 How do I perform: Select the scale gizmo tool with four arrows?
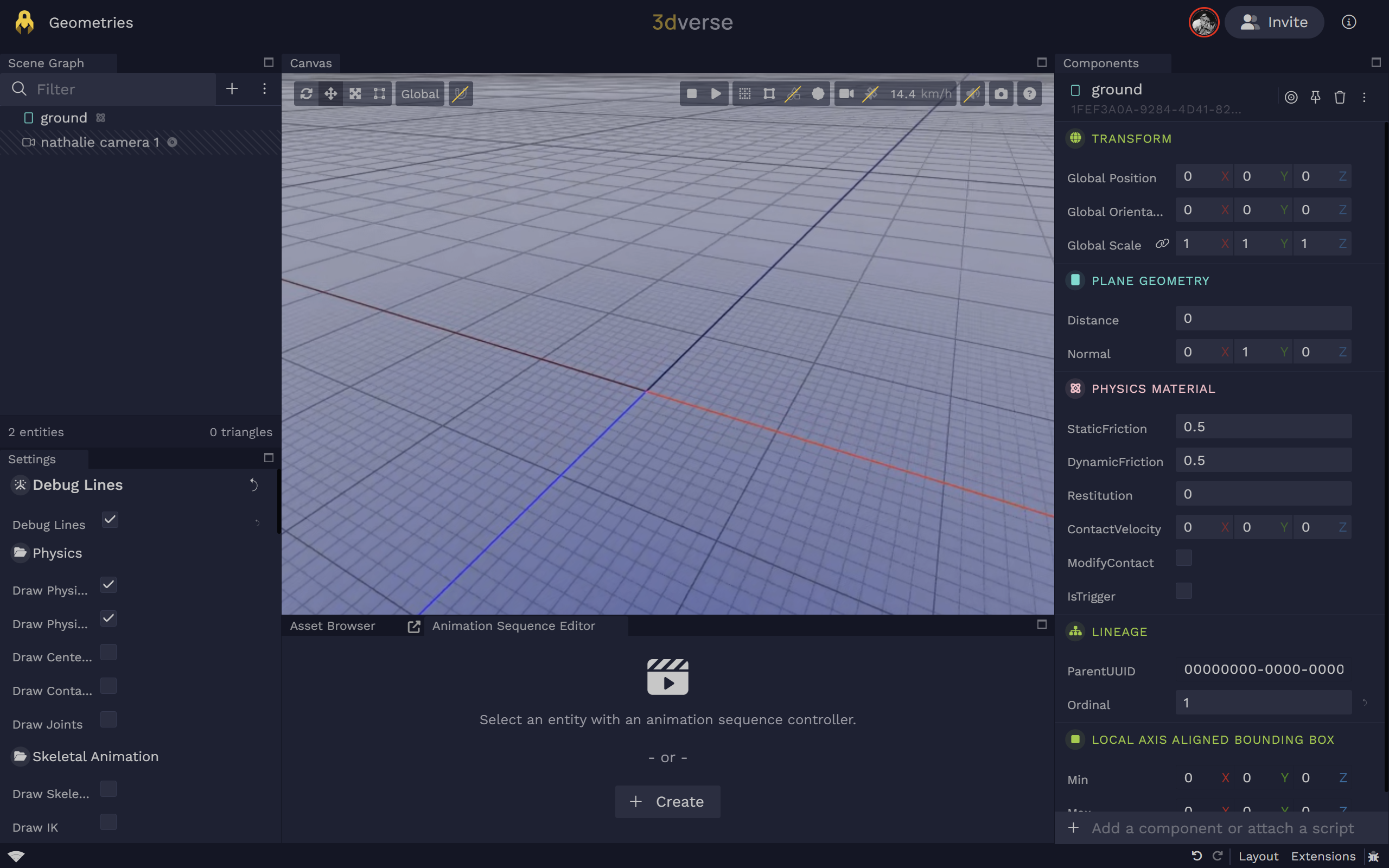[x=355, y=93]
